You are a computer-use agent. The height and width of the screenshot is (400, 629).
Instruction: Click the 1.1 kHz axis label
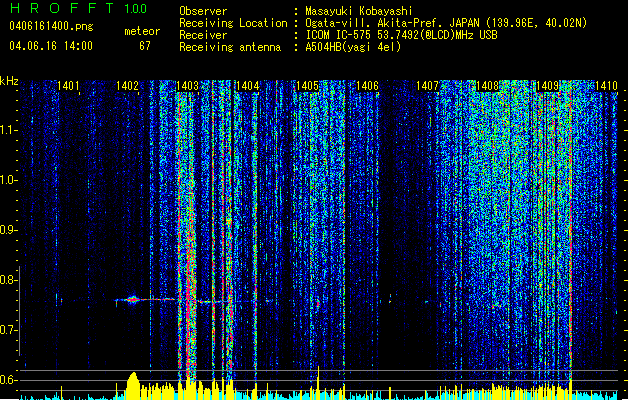[x=8, y=130]
